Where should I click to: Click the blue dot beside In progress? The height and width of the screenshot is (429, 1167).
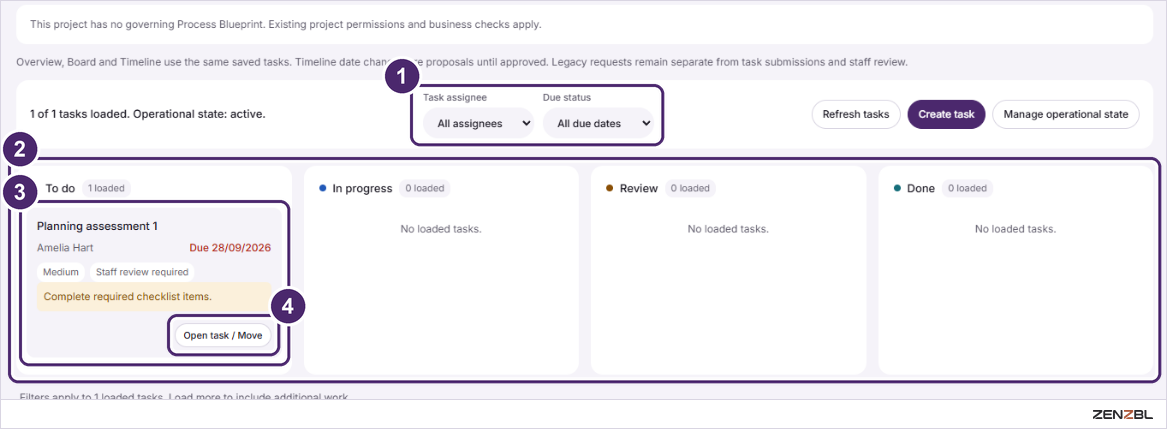click(x=322, y=188)
